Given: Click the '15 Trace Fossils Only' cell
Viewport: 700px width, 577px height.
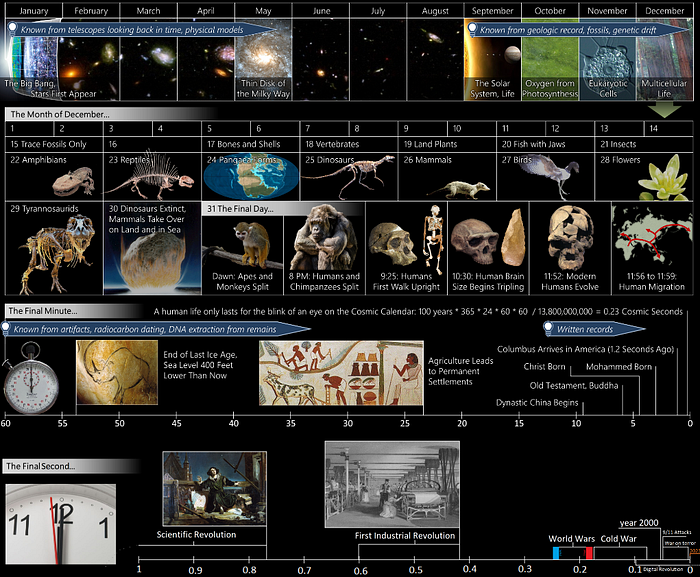Looking at the screenshot, I should (x=54, y=144).
